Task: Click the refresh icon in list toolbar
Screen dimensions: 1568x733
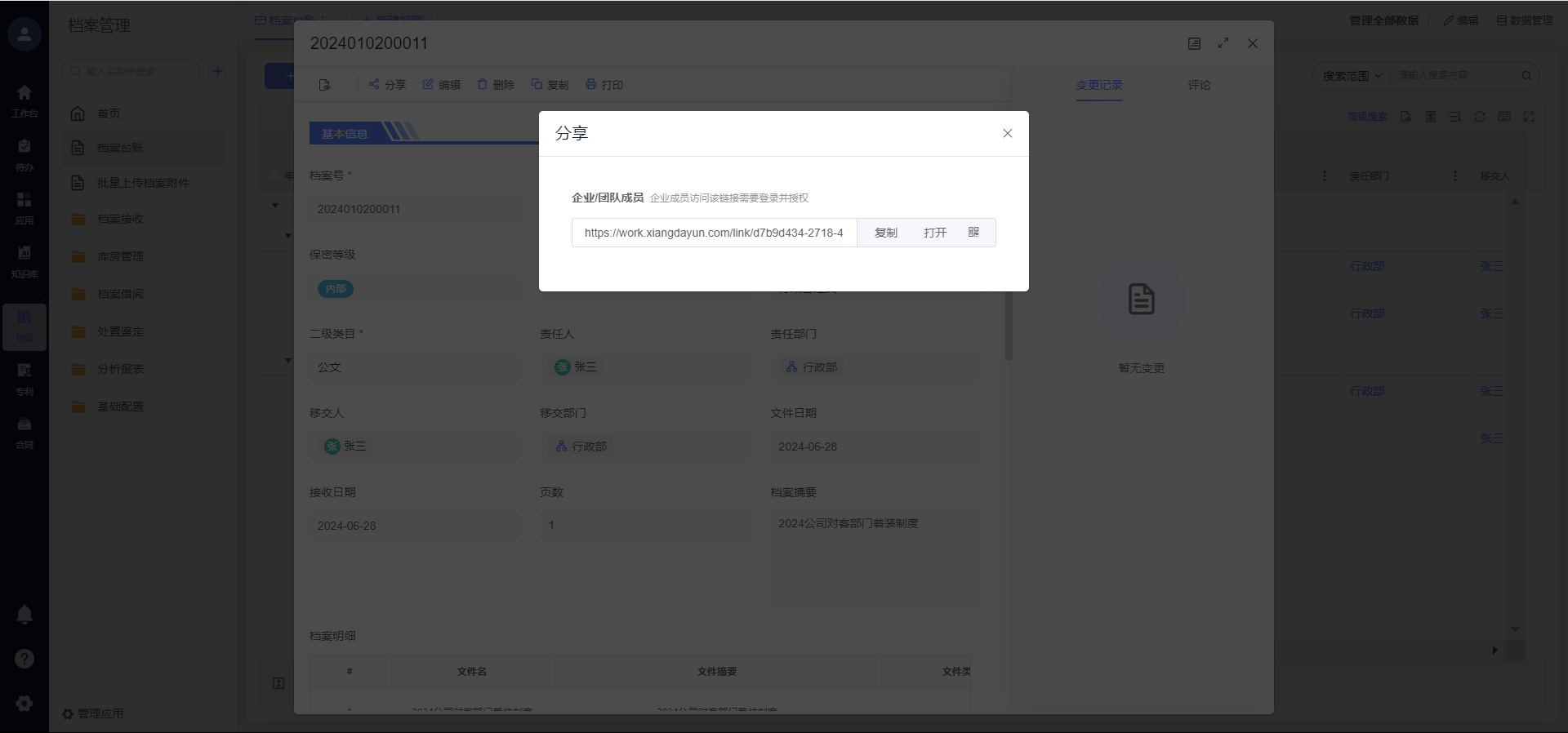Action: click(x=1479, y=117)
